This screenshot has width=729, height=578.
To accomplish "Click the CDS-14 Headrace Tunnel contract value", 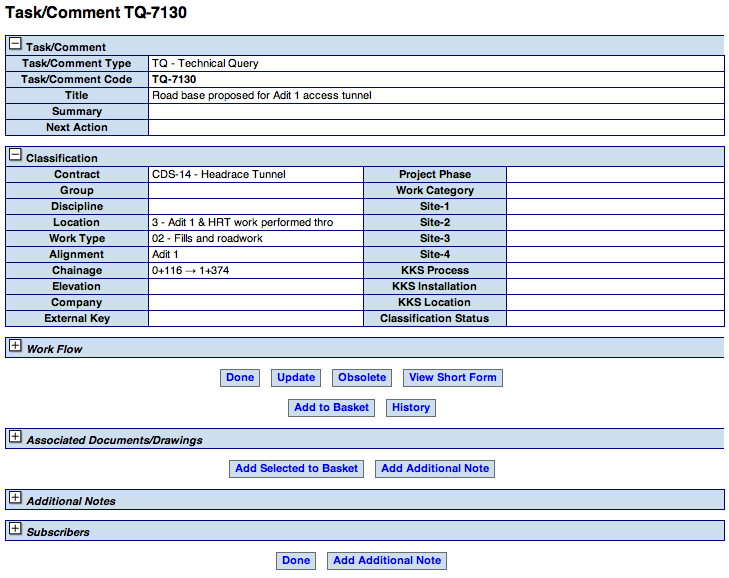I will click(219, 175).
